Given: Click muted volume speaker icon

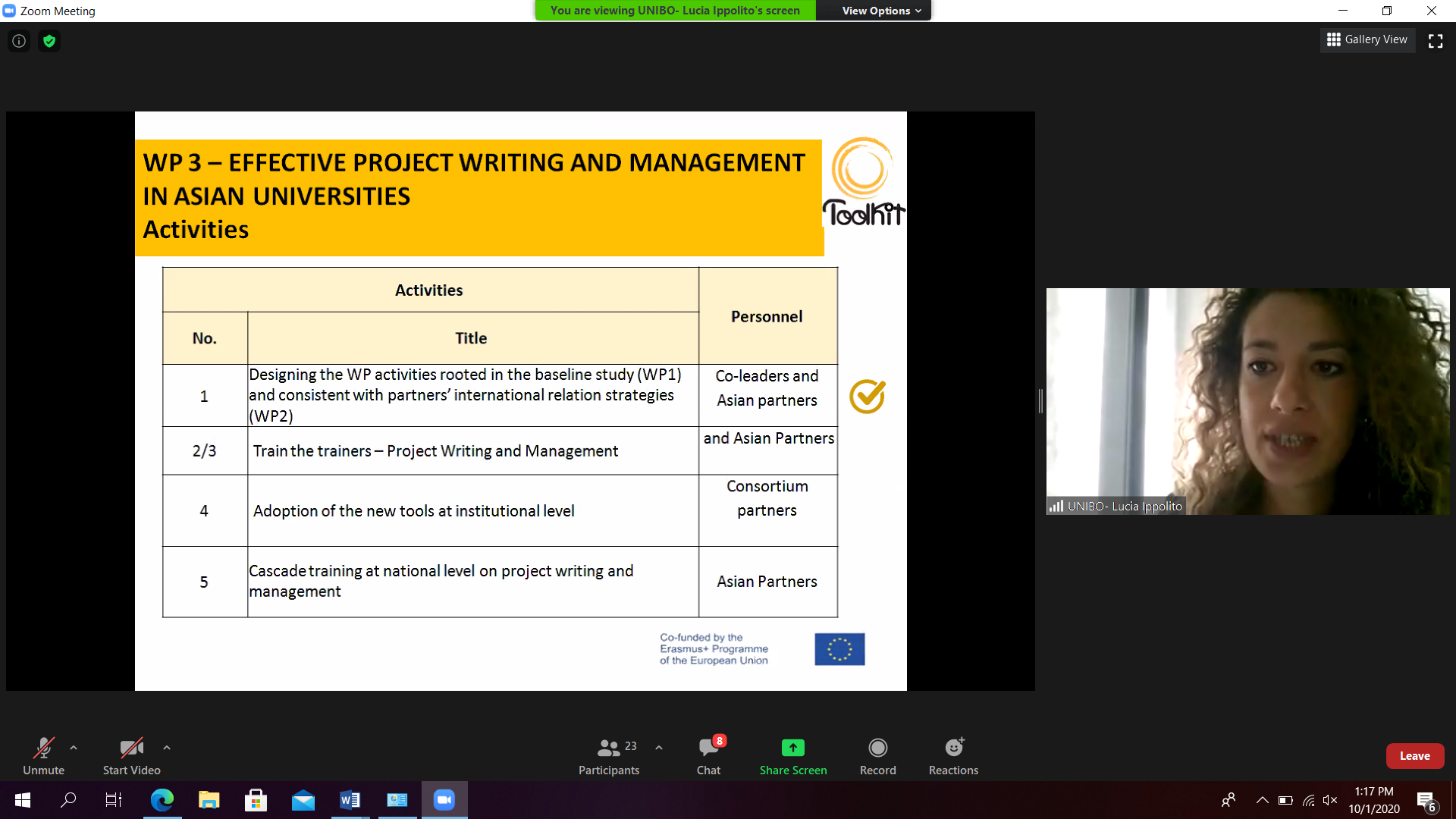Looking at the screenshot, I should point(1330,800).
